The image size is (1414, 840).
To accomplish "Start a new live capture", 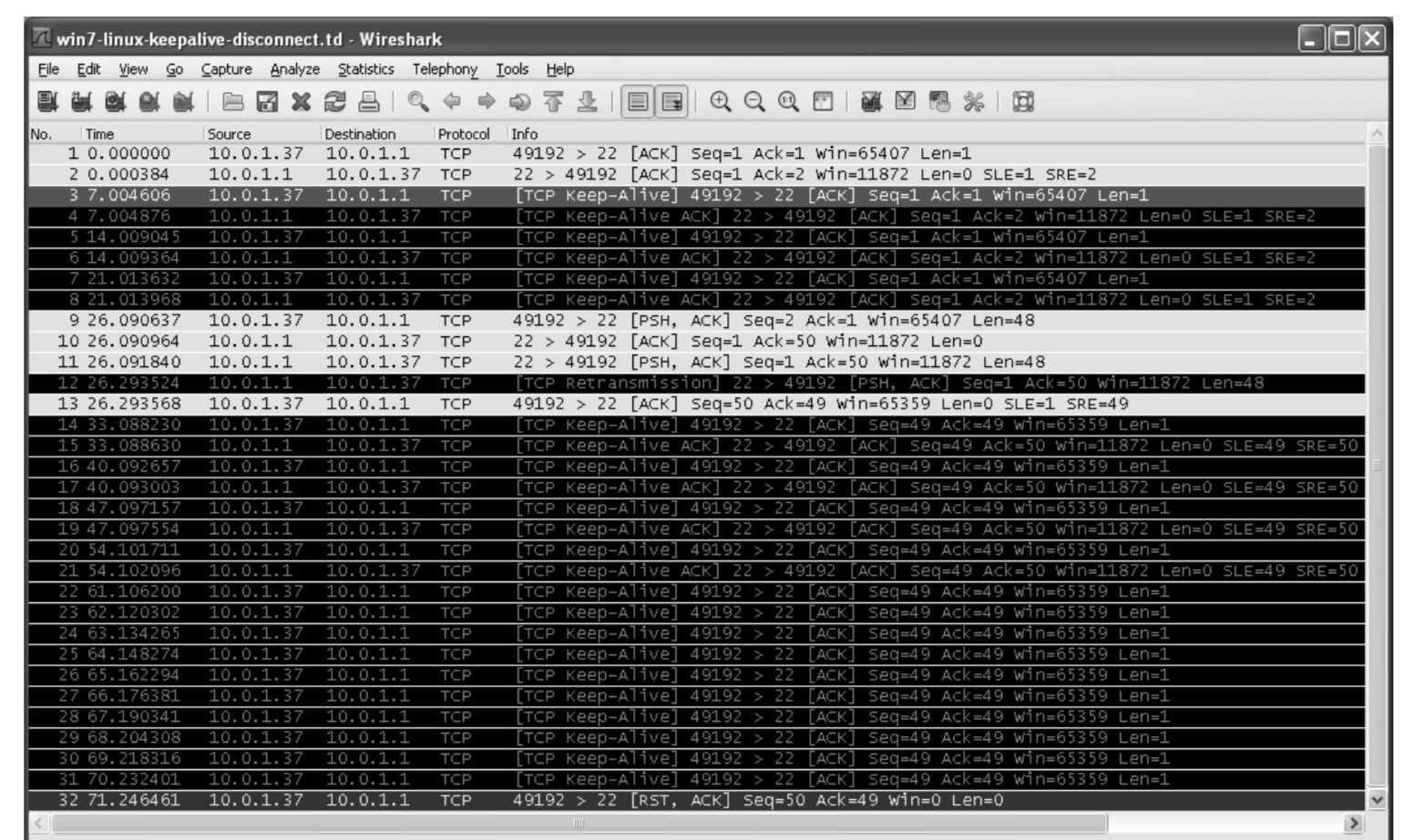I will point(115,102).
